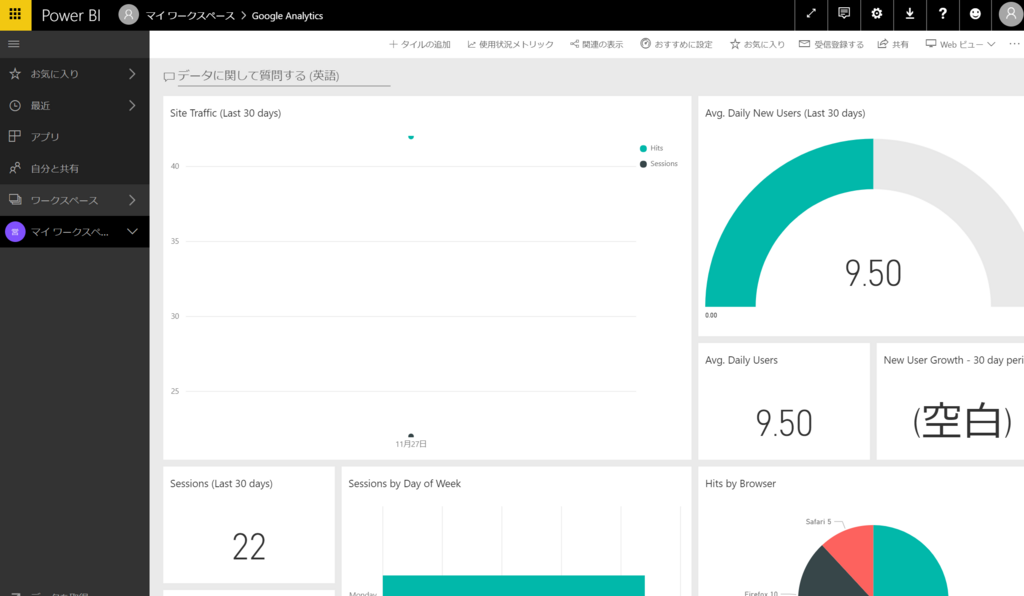The width and height of the screenshot is (1024, 596).
Task: Click the purple マイ ワークスペ... avatar icon
Action: [15, 231]
